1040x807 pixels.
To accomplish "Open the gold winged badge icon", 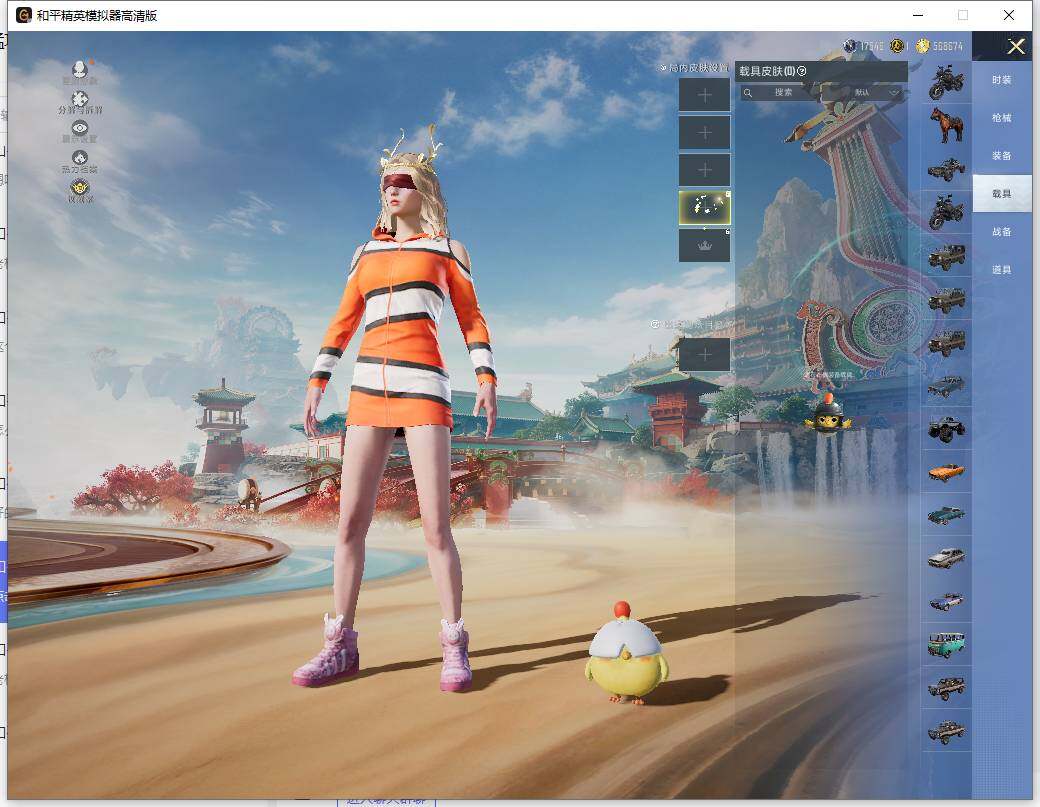I will pos(80,189).
